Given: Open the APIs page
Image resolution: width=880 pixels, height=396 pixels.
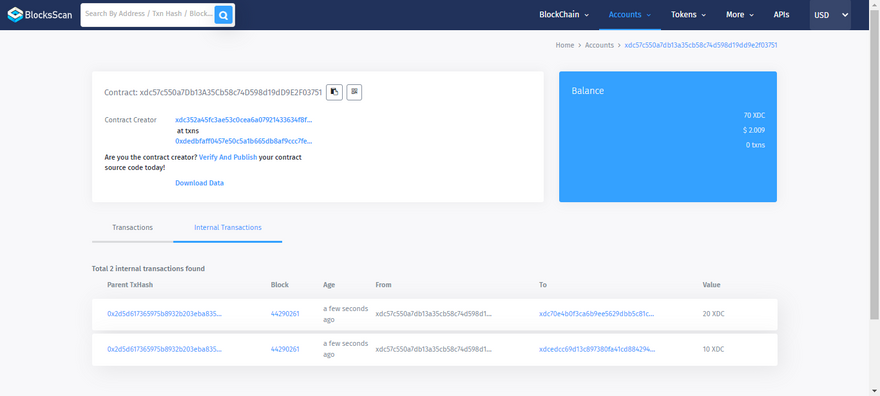Looking at the screenshot, I should tap(781, 15).
